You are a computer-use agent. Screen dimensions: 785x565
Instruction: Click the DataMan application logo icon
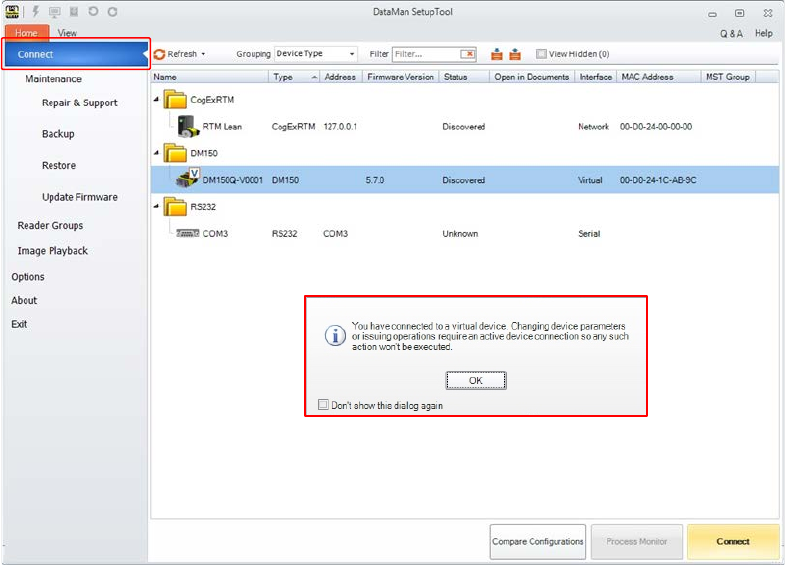[12, 12]
